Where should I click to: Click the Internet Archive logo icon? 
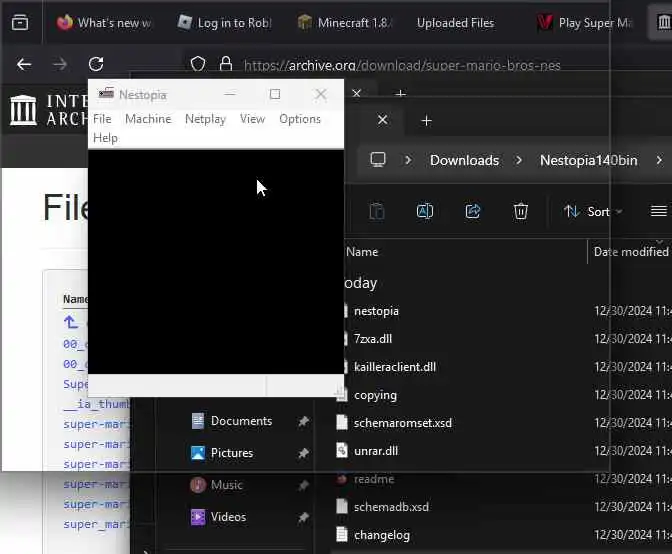[x=23, y=110]
